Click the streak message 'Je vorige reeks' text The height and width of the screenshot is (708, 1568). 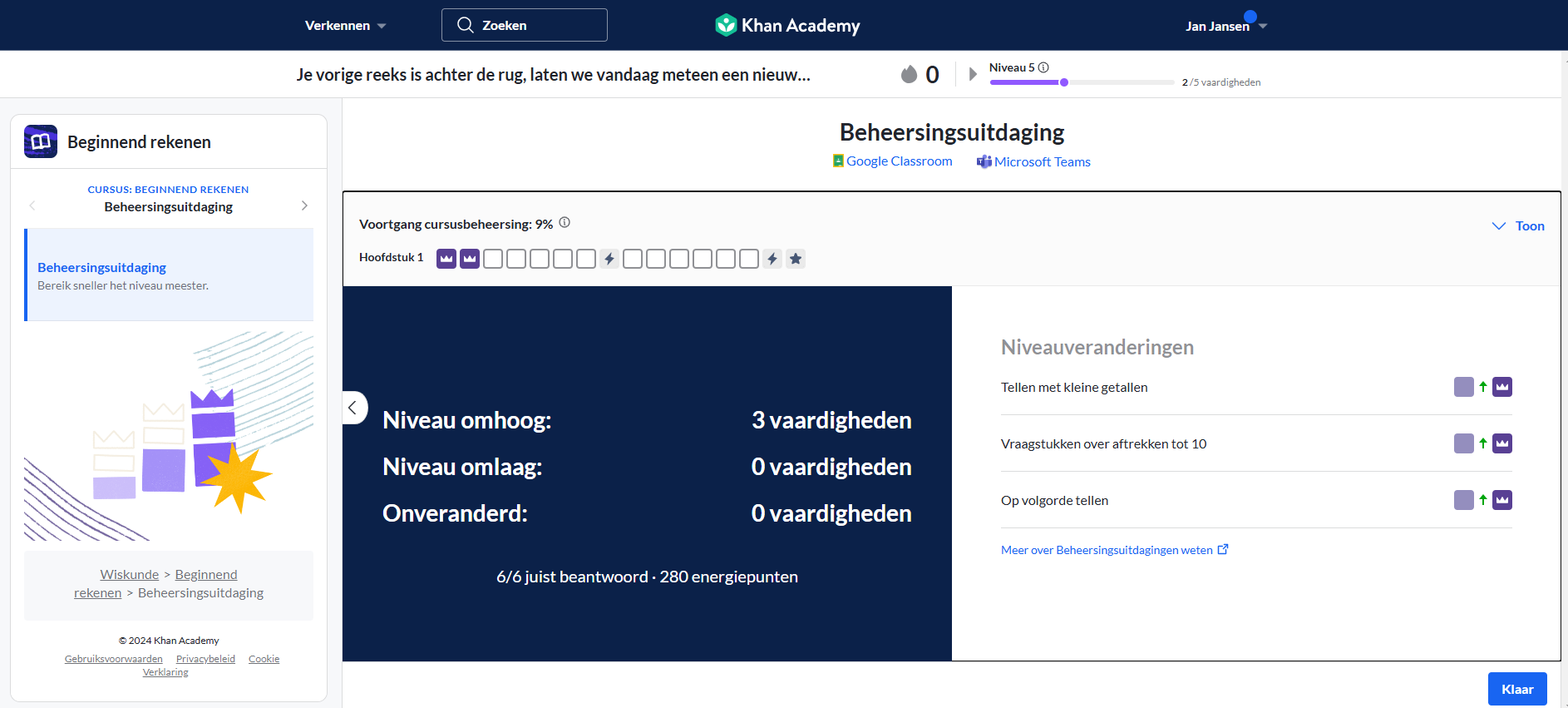point(554,75)
